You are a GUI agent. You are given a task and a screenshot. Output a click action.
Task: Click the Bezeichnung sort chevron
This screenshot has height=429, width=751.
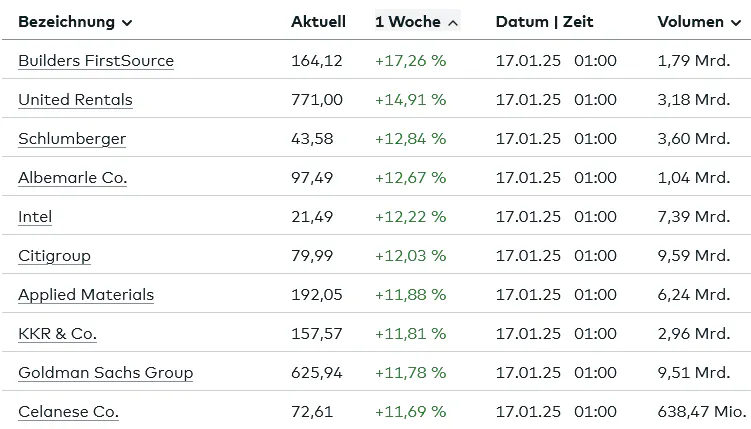point(127,23)
